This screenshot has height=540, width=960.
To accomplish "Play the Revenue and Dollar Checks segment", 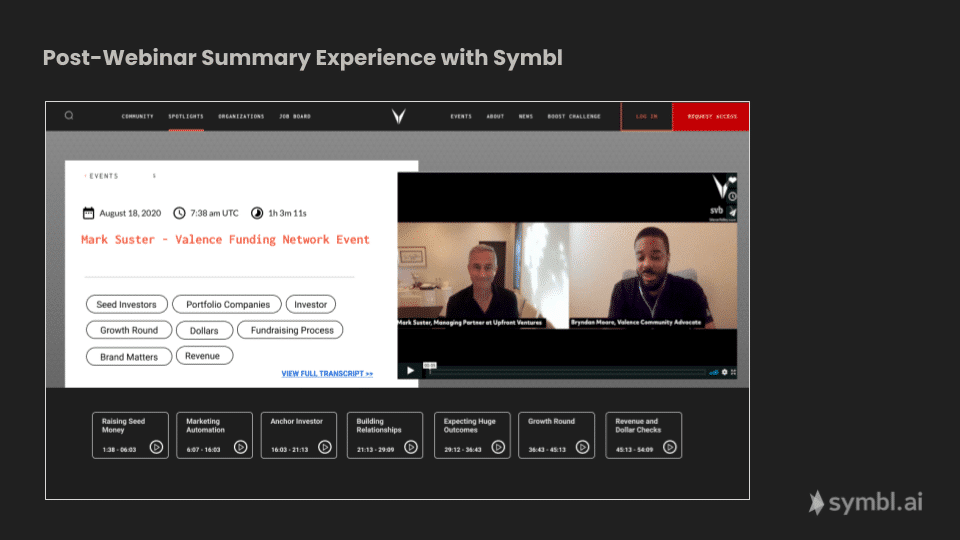I will (x=669, y=447).
